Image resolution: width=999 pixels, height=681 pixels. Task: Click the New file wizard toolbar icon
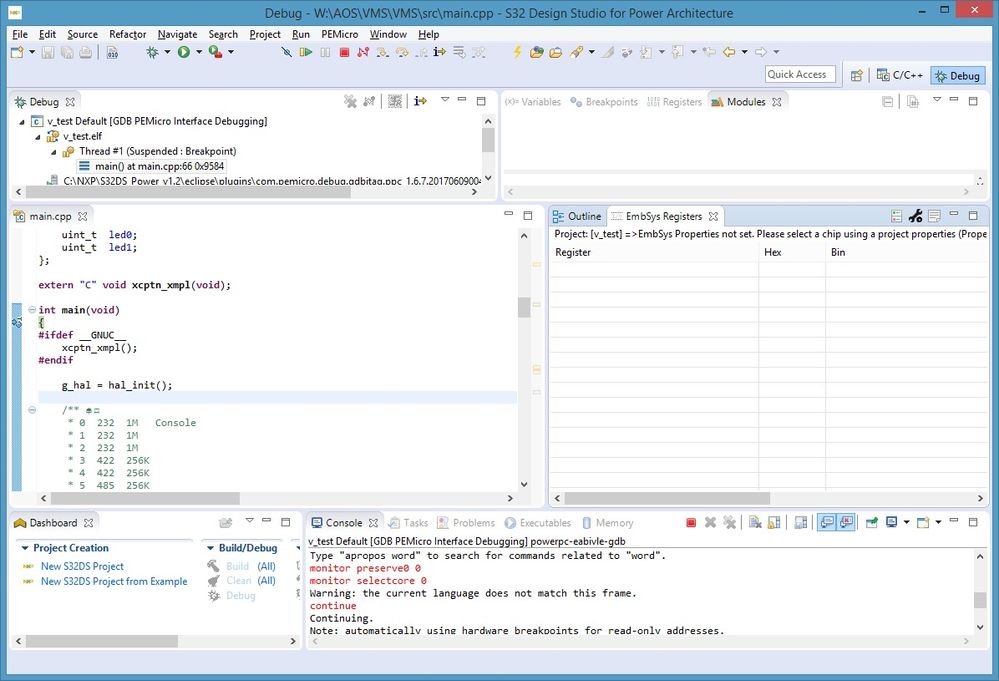(17, 52)
